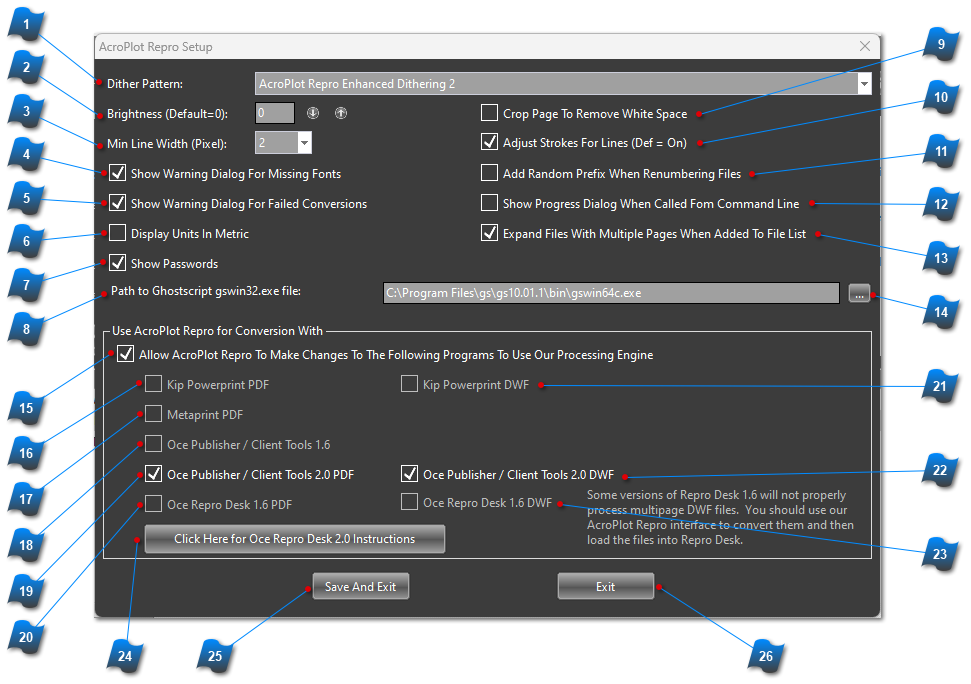Toggle Show Warning Dialog For Missing Fonts
The image size is (971, 684).
[x=118, y=173]
